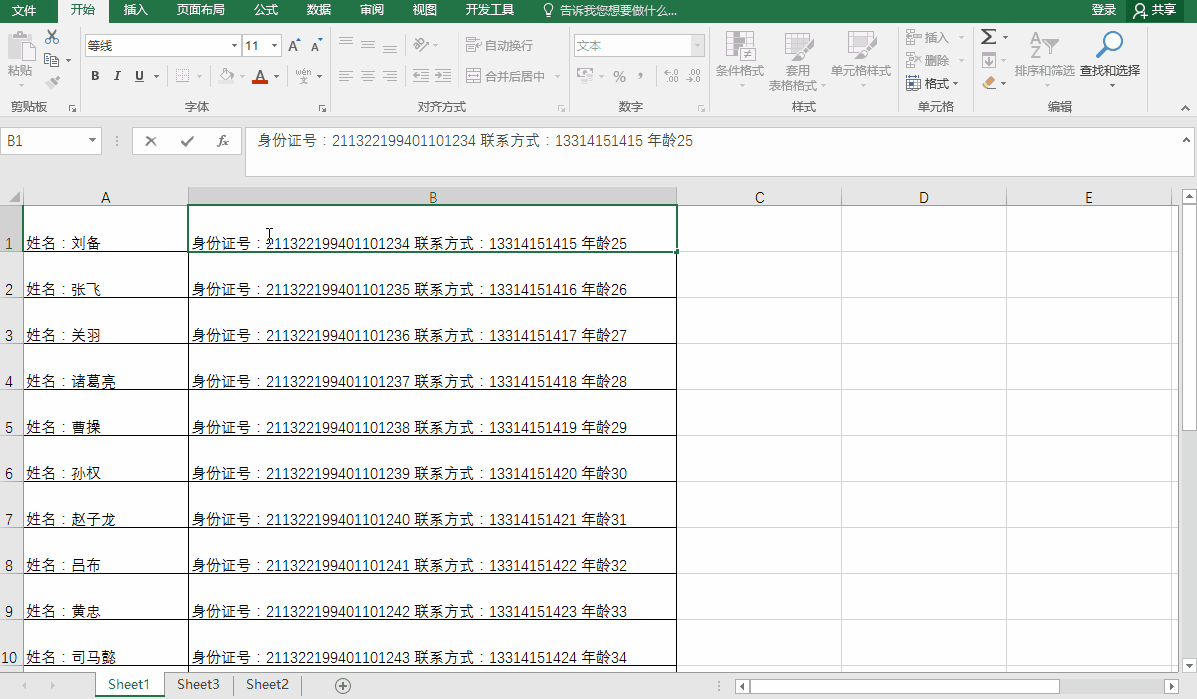Click the formula bar confirm checkmark icon
This screenshot has height=699, width=1197.
coord(187,140)
